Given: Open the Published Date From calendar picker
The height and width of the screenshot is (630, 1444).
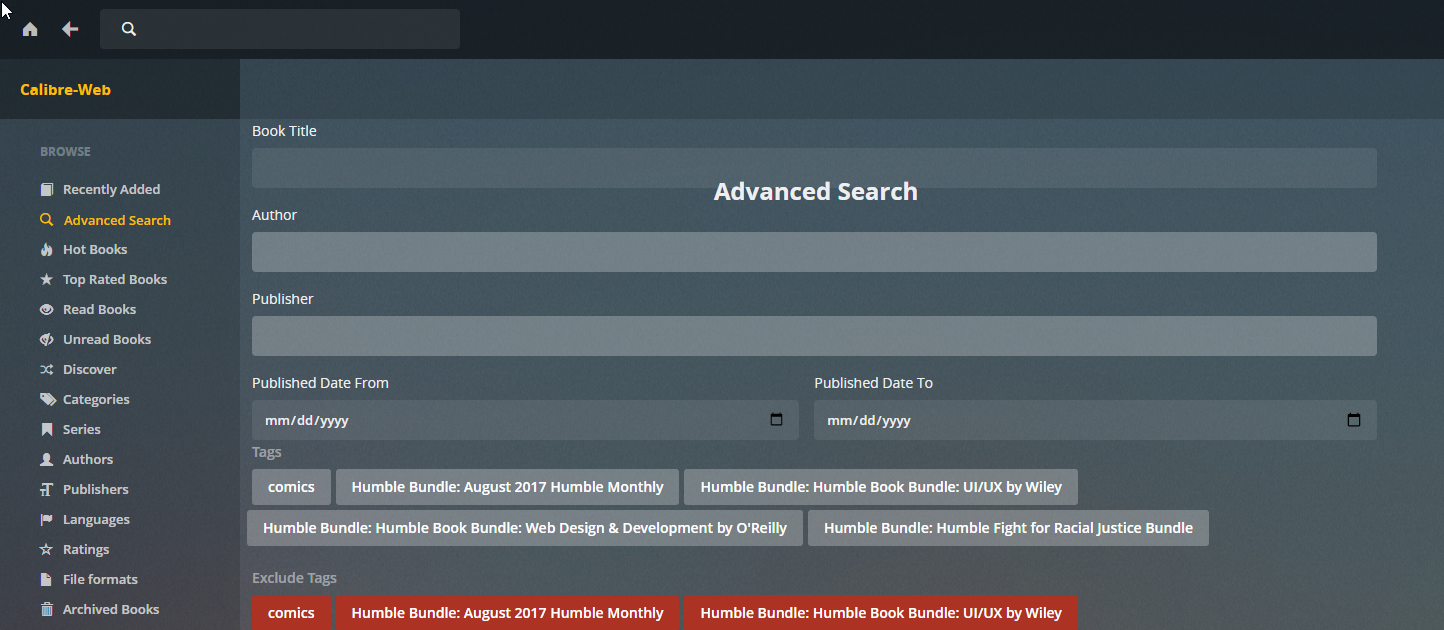Looking at the screenshot, I should (x=777, y=420).
